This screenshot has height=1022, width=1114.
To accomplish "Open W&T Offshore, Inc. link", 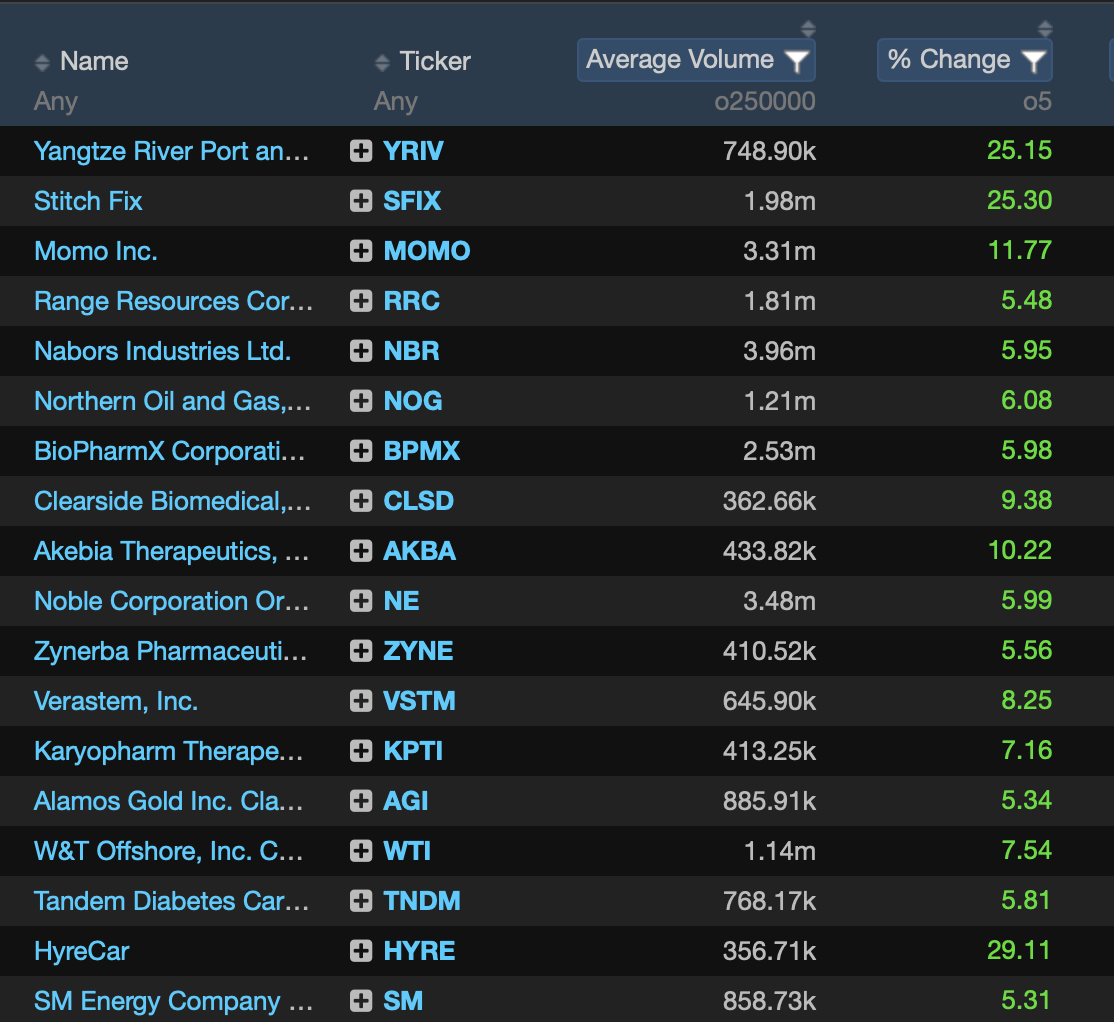I will pos(168,851).
